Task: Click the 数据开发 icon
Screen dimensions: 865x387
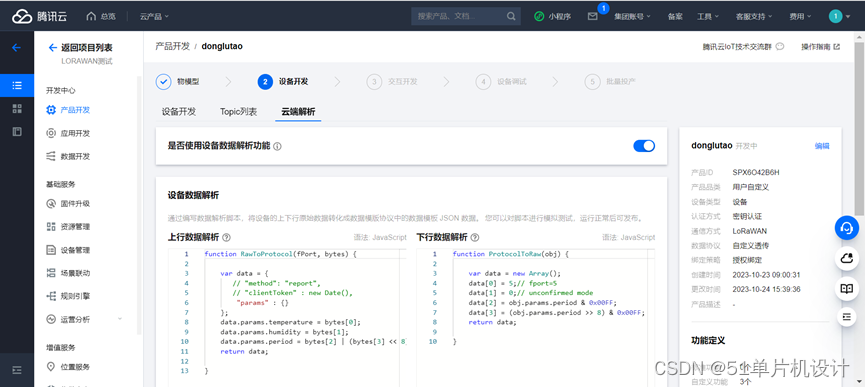Action: point(51,156)
